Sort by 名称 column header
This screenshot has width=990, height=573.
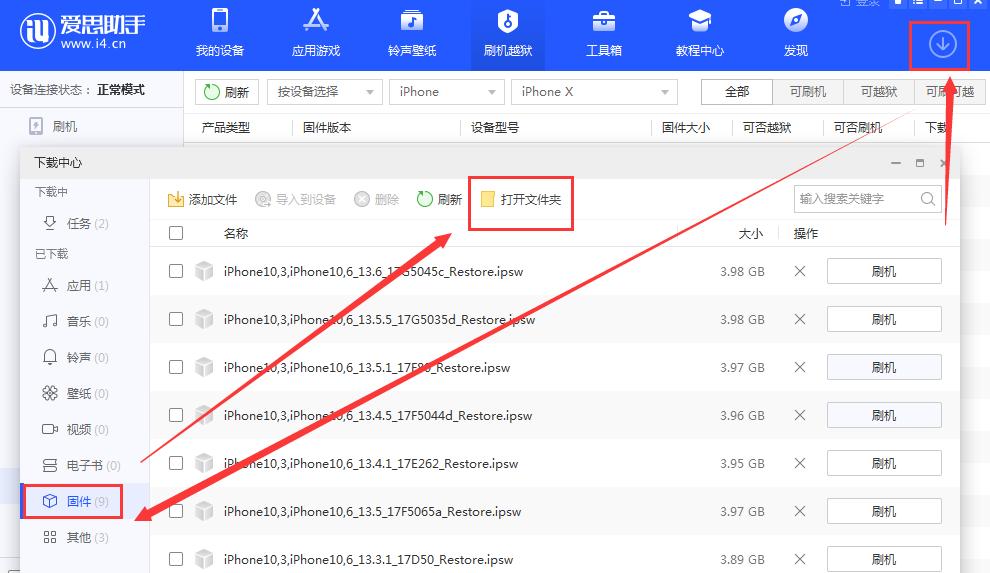[x=236, y=233]
